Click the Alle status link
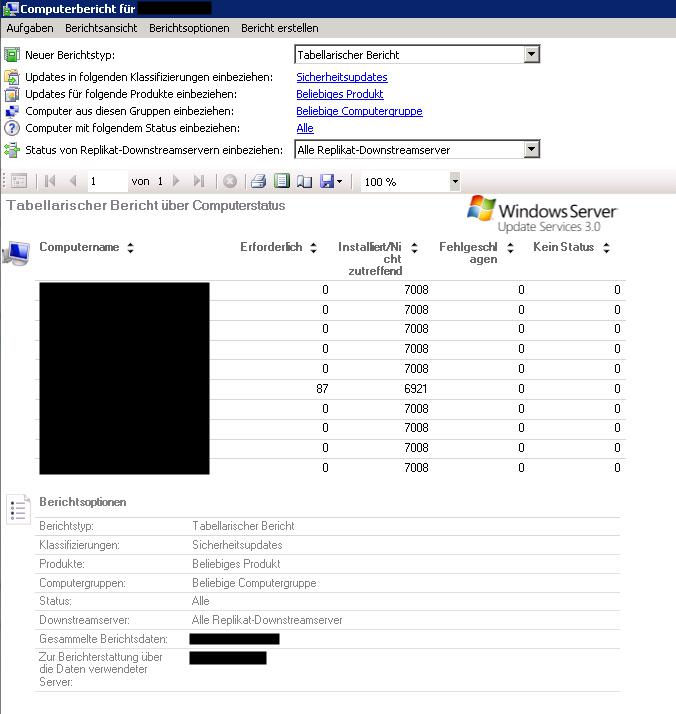The width and height of the screenshot is (676, 714). click(x=305, y=128)
